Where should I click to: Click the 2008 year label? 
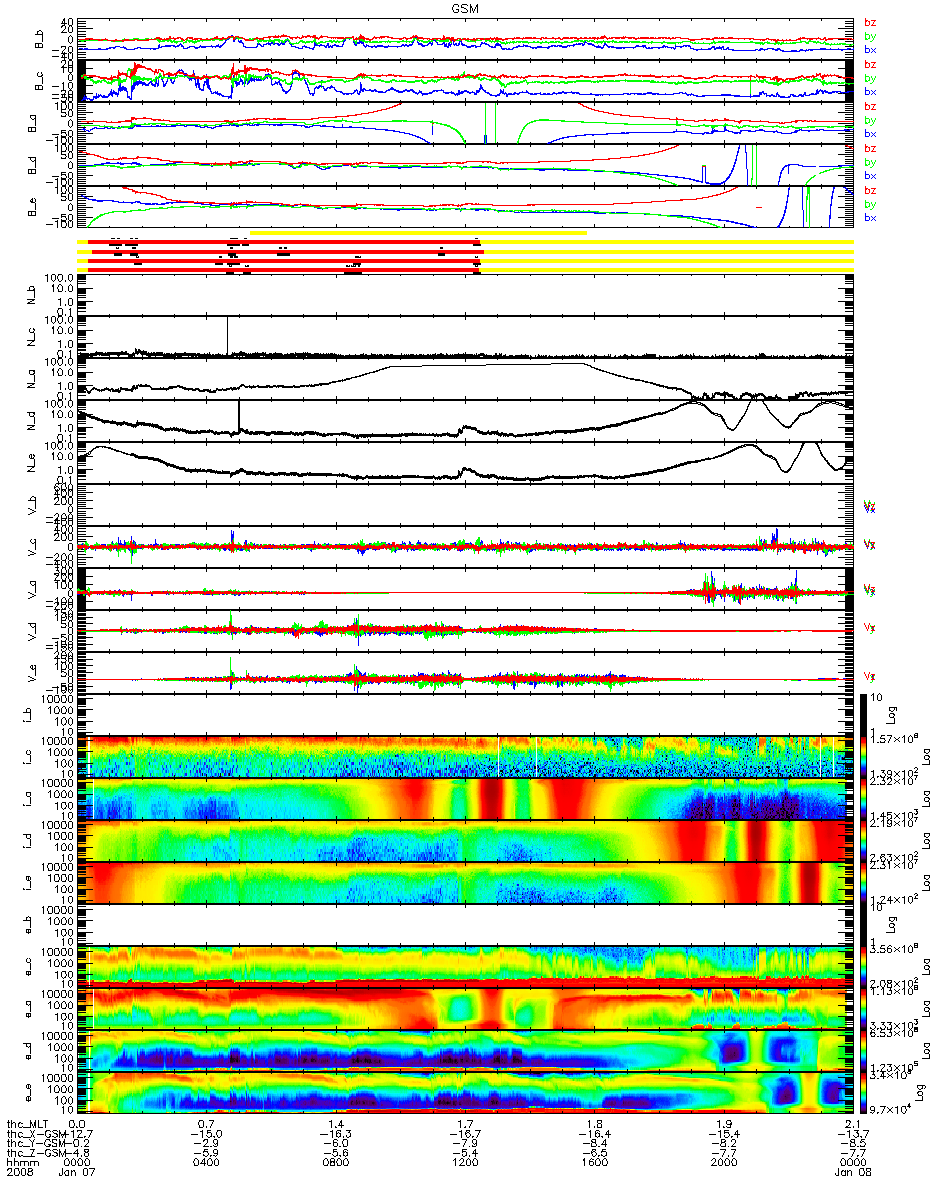[19, 1174]
